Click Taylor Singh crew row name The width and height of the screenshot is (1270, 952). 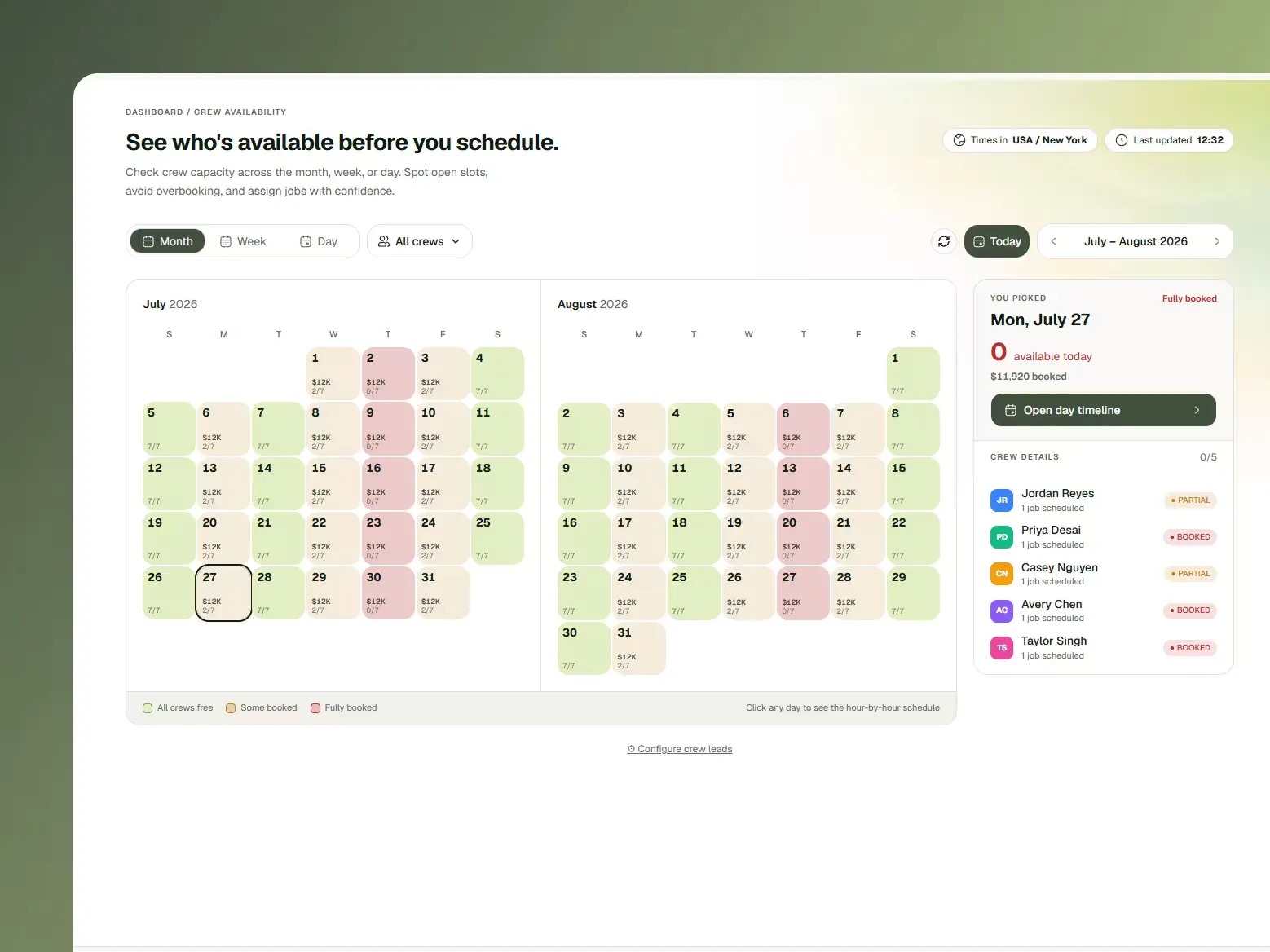click(x=1054, y=641)
